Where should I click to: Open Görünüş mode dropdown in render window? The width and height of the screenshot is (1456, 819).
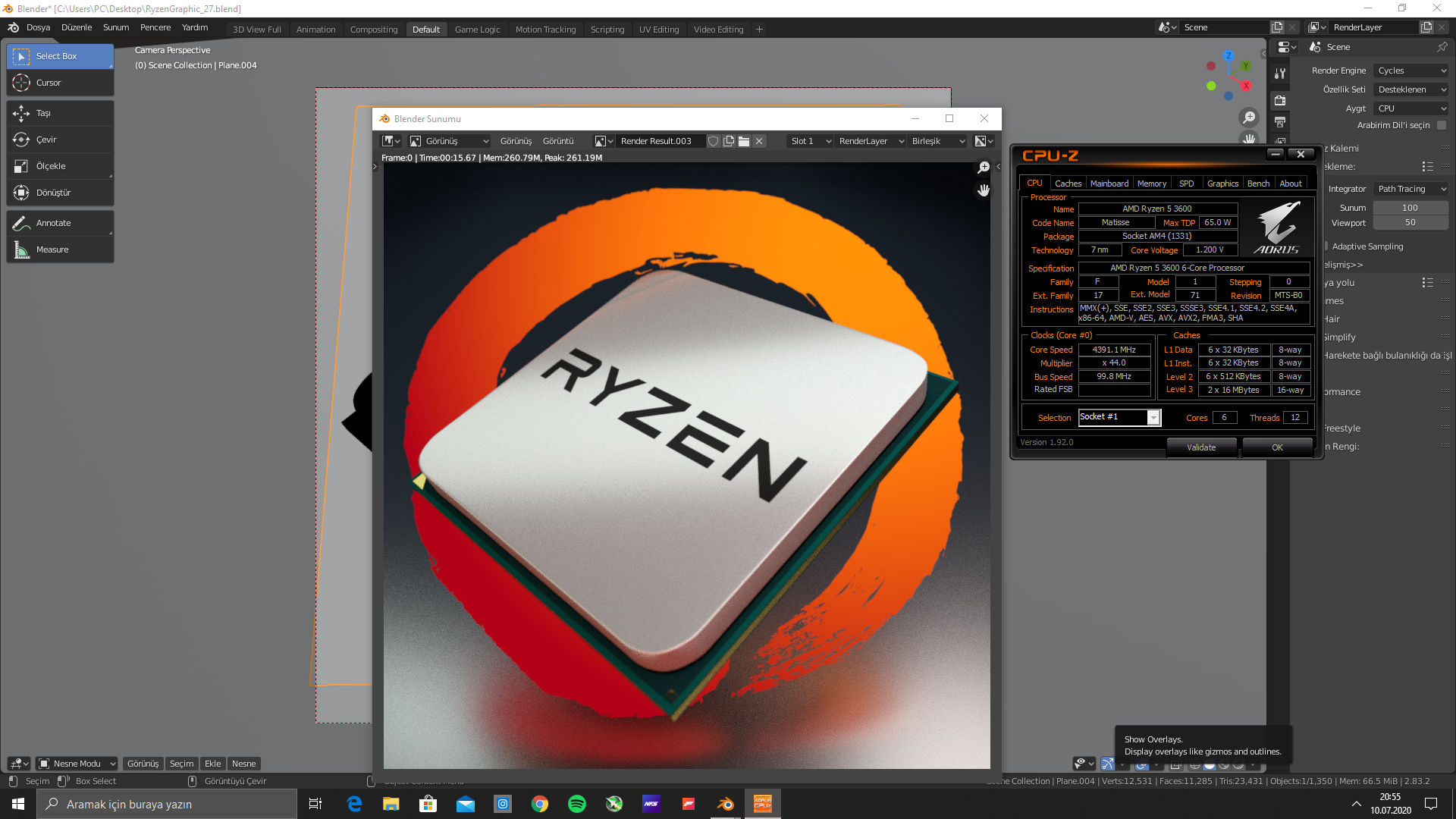(x=450, y=141)
